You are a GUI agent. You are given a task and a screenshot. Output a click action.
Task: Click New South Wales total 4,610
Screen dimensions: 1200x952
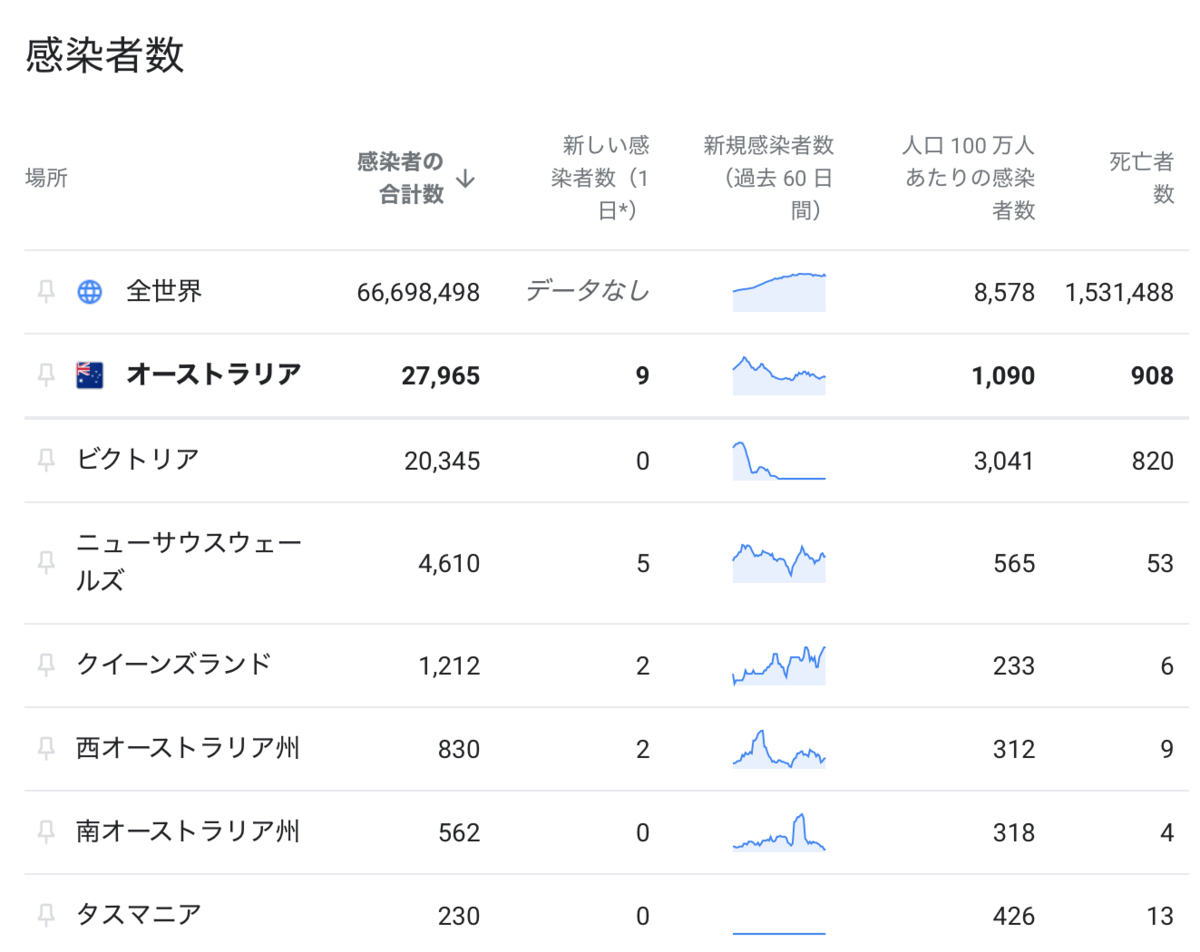coord(449,564)
